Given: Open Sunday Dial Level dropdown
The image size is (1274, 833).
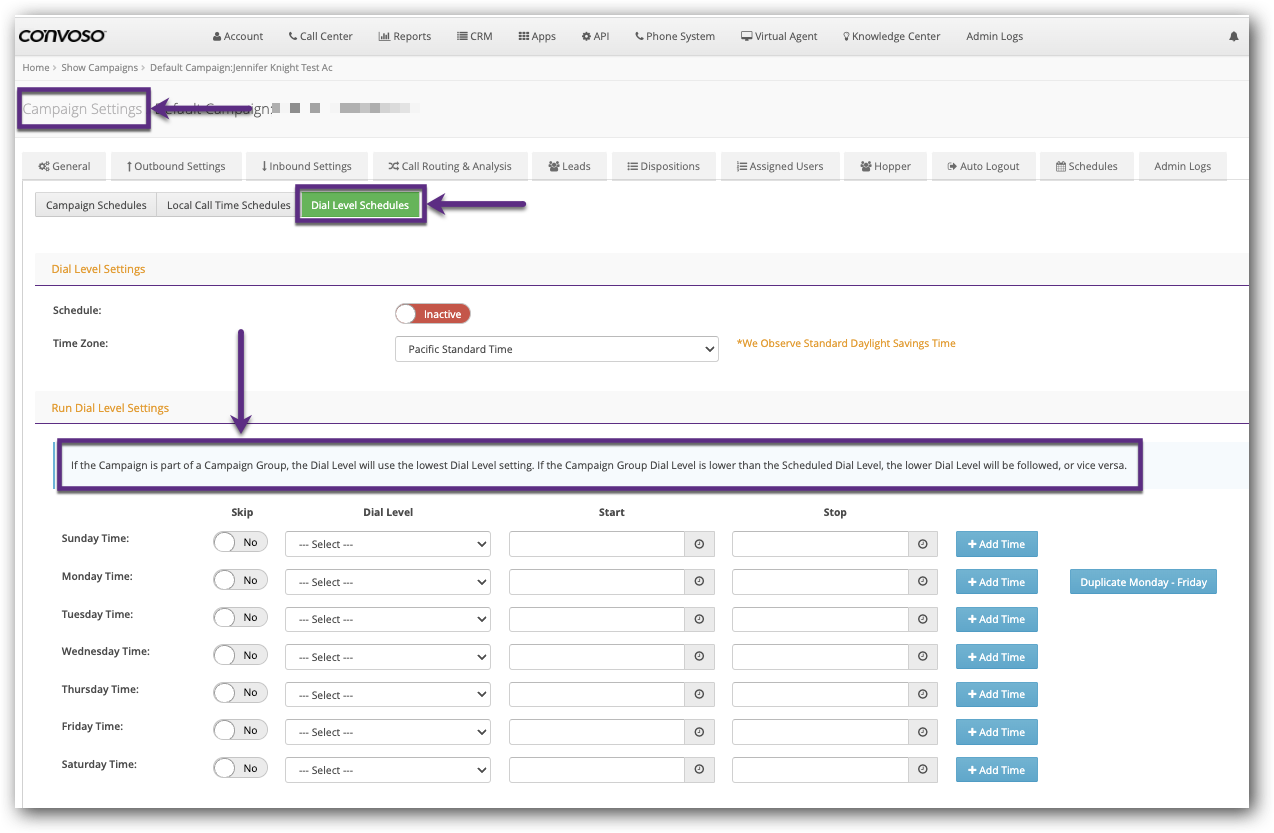Looking at the screenshot, I should [x=388, y=544].
